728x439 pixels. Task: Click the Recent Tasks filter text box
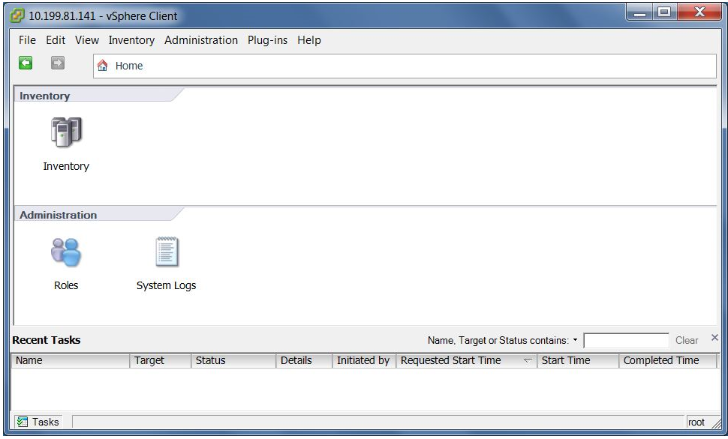coord(626,340)
